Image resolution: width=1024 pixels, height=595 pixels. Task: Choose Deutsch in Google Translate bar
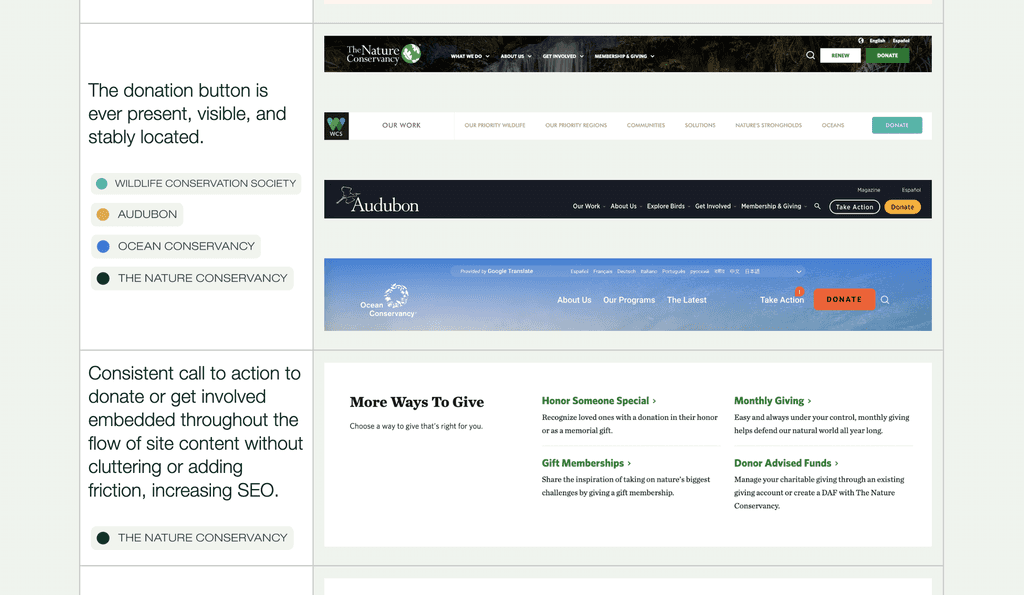tap(626, 272)
